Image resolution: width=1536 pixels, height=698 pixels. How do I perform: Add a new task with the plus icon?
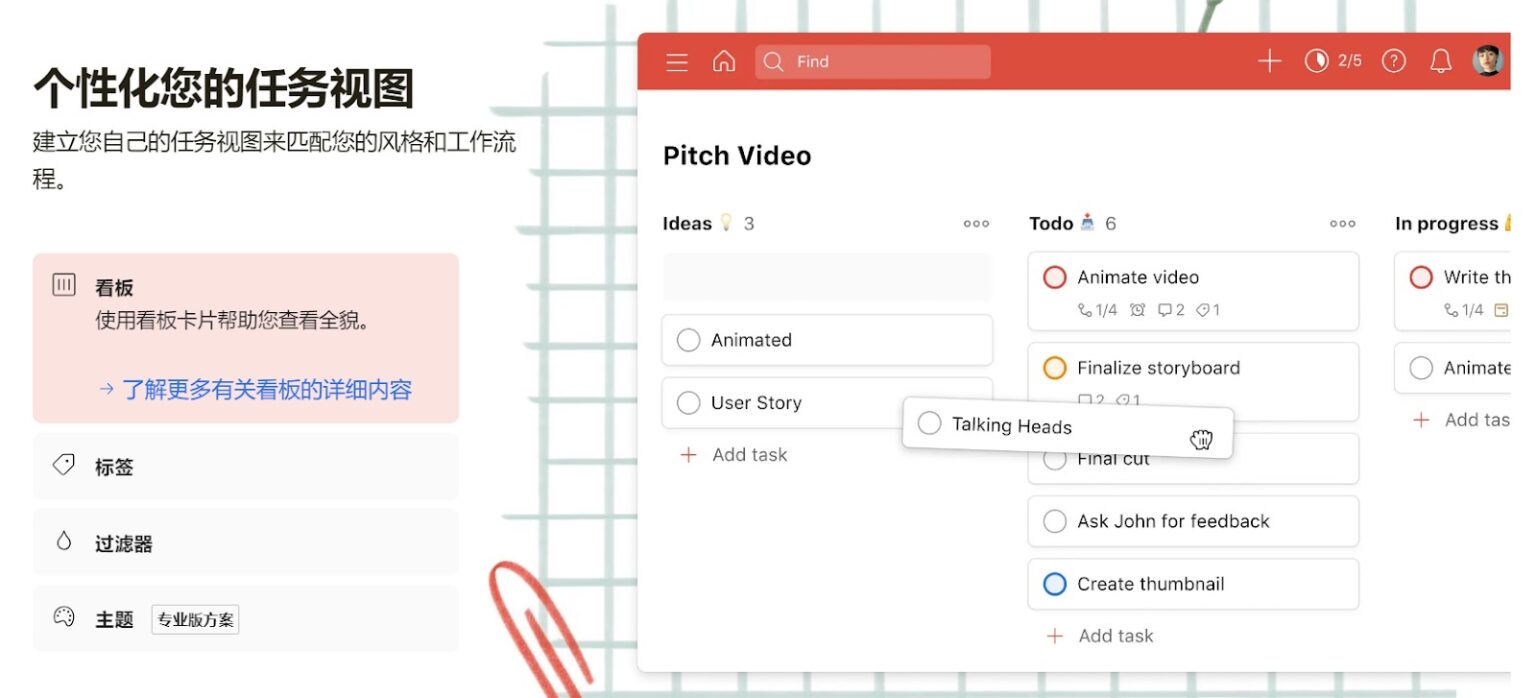pos(1268,61)
